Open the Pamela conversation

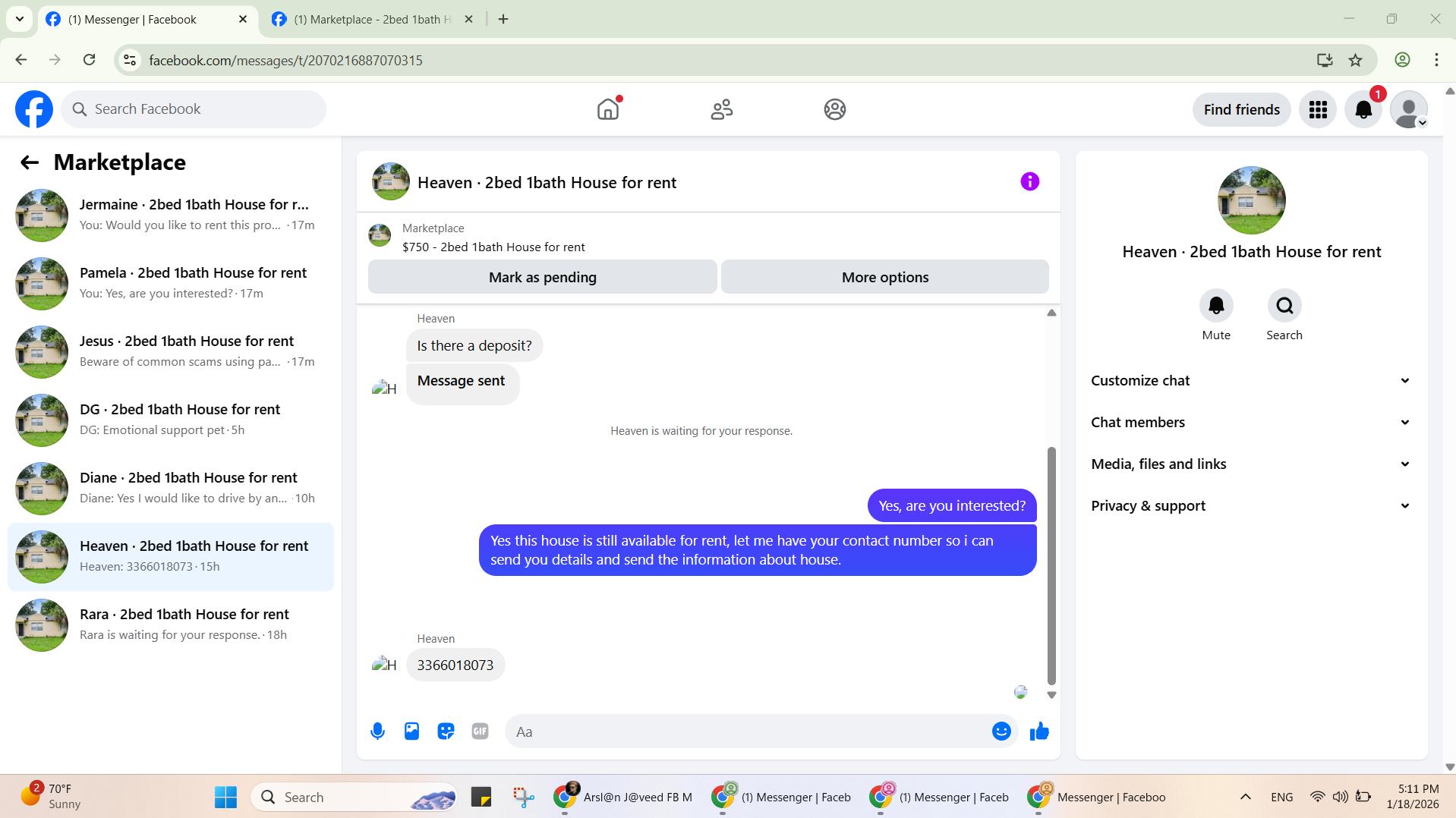[x=171, y=284]
